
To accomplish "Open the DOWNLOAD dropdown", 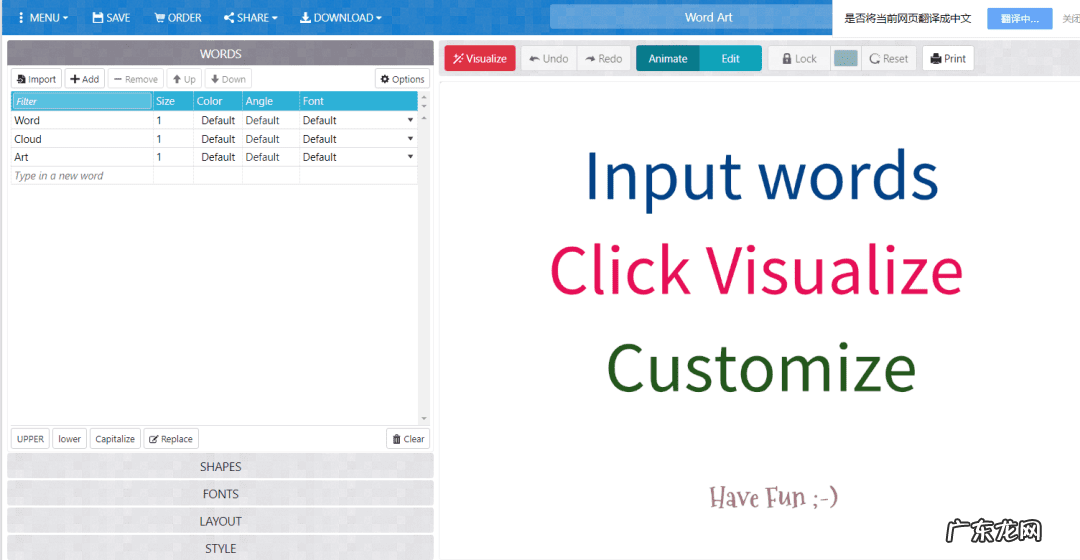I will (341, 18).
